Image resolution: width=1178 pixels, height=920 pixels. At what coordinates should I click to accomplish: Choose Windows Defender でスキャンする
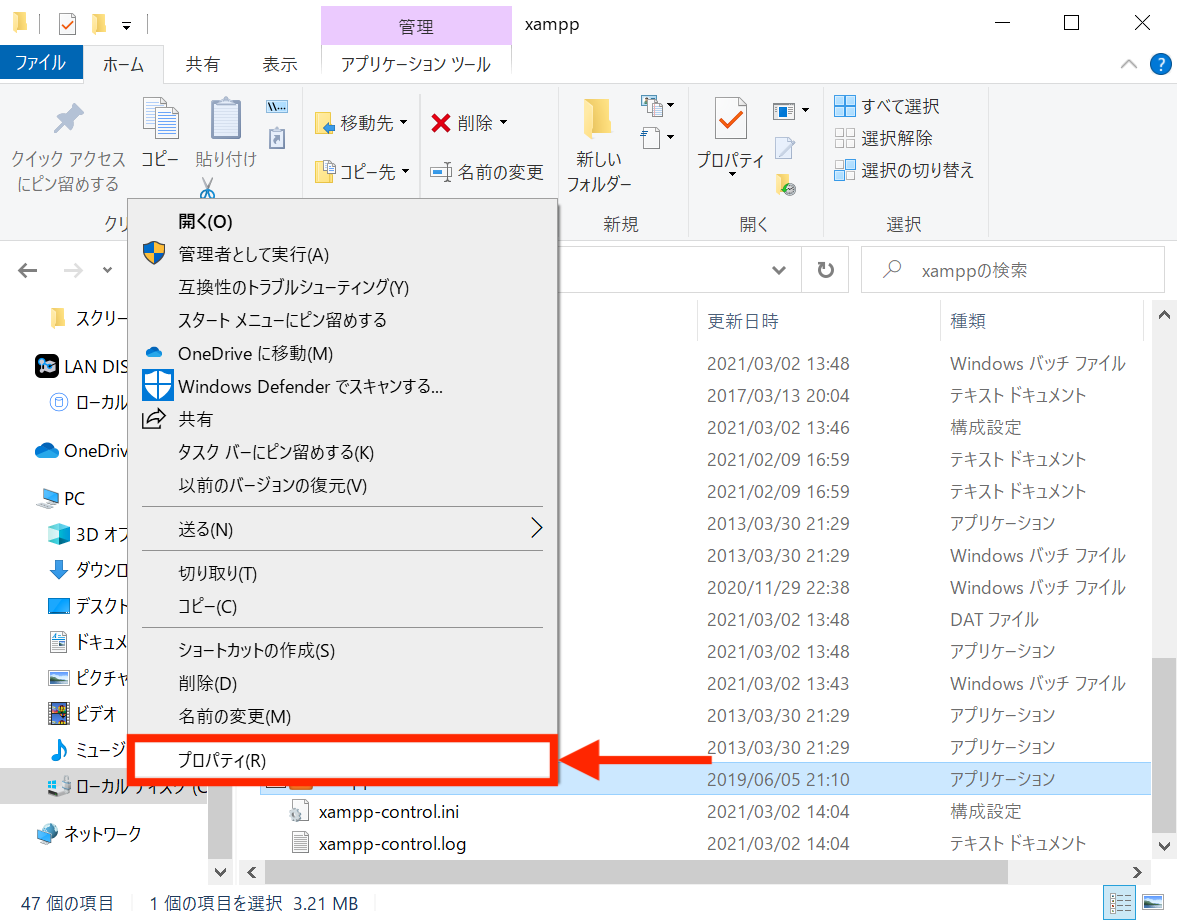(x=343, y=387)
